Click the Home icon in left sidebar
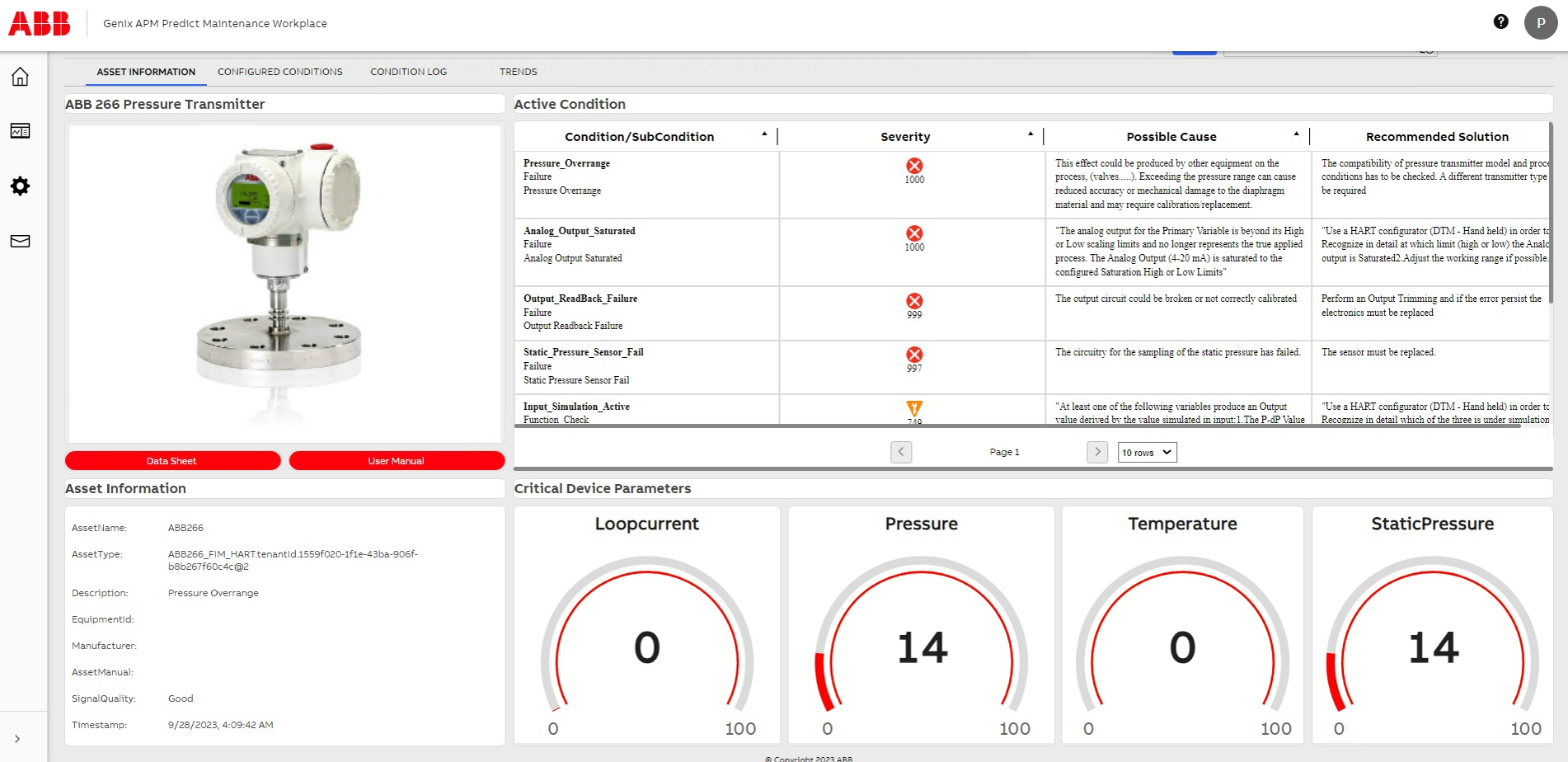The image size is (1568, 762). pyautogui.click(x=20, y=77)
